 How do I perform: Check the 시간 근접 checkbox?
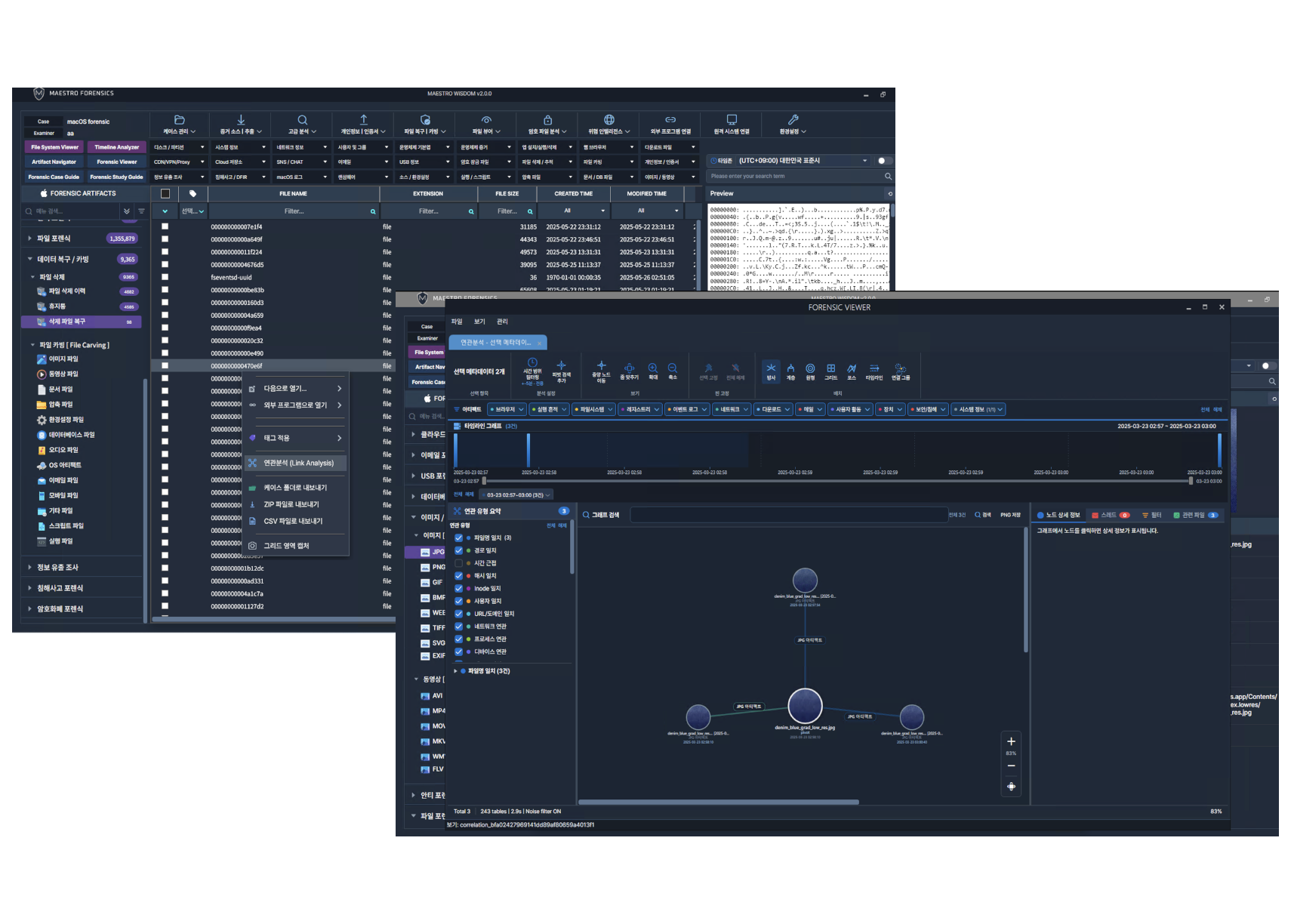pyautogui.click(x=458, y=563)
